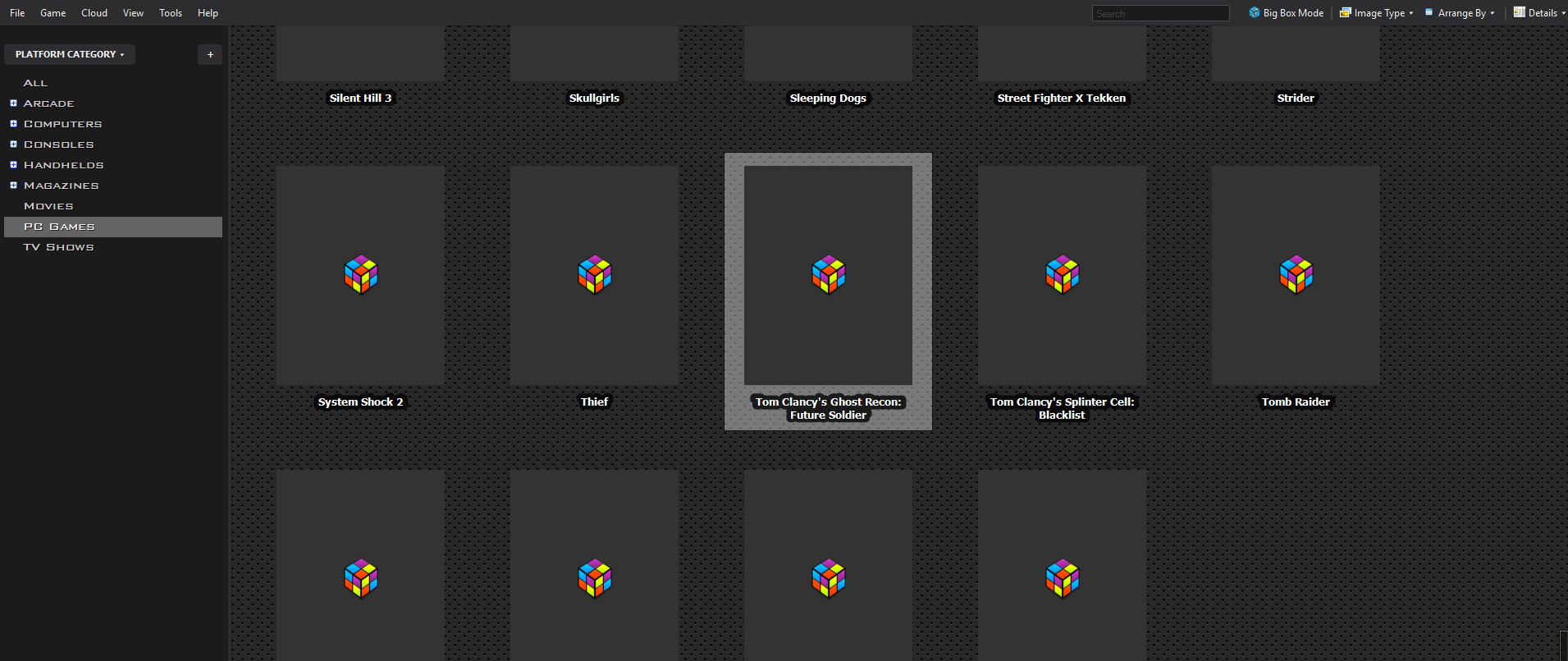Image resolution: width=1568 pixels, height=661 pixels.
Task: Click the Ghost Recon: Future Soldier cube icon
Action: [829, 275]
